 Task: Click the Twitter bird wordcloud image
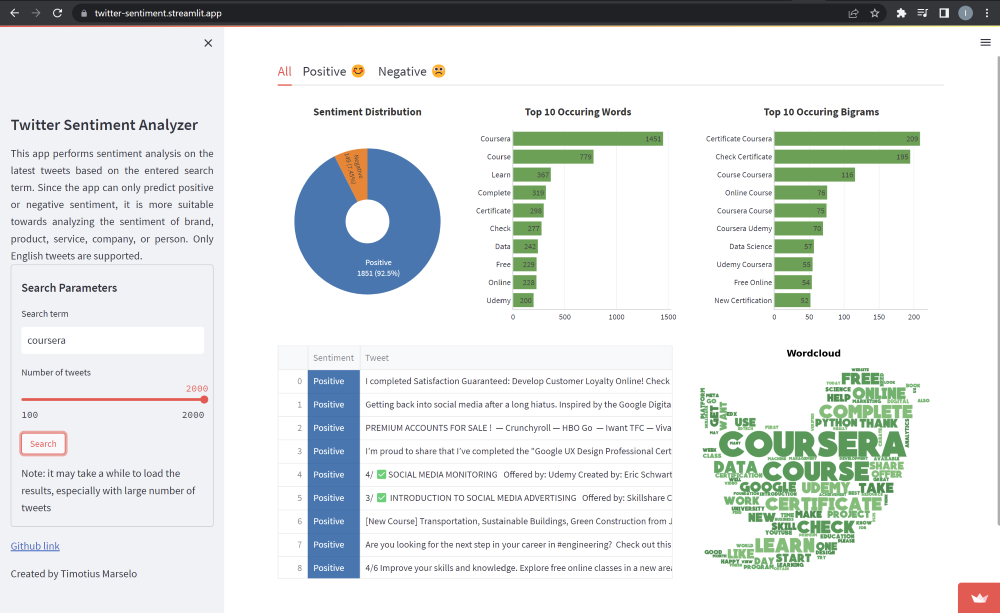click(x=814, y=469)
